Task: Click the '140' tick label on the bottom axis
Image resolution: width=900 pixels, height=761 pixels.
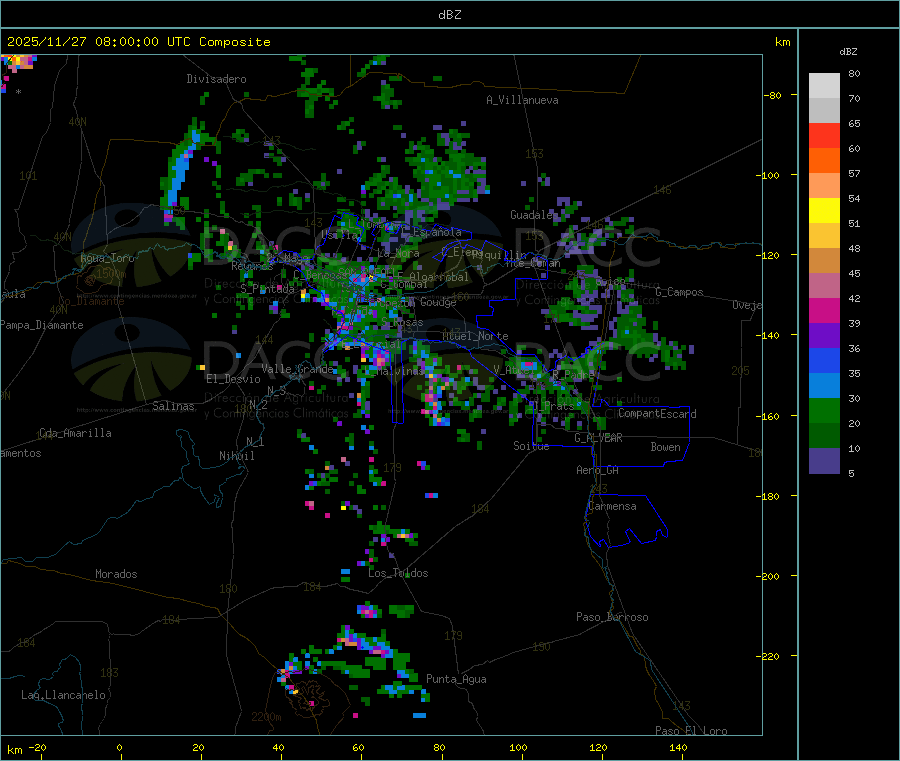Action: coord(678,747)
